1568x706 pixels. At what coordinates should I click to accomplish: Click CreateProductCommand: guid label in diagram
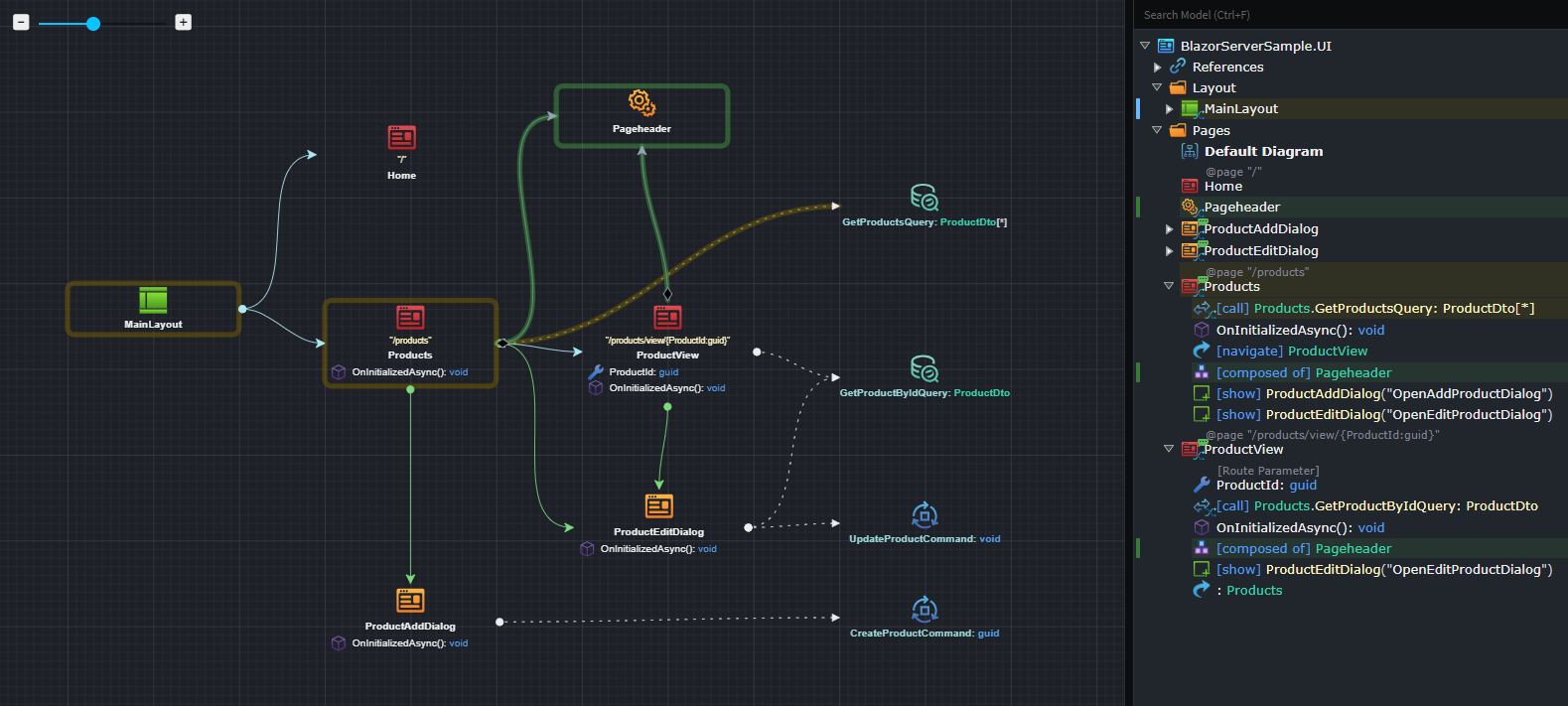[925, 634]
